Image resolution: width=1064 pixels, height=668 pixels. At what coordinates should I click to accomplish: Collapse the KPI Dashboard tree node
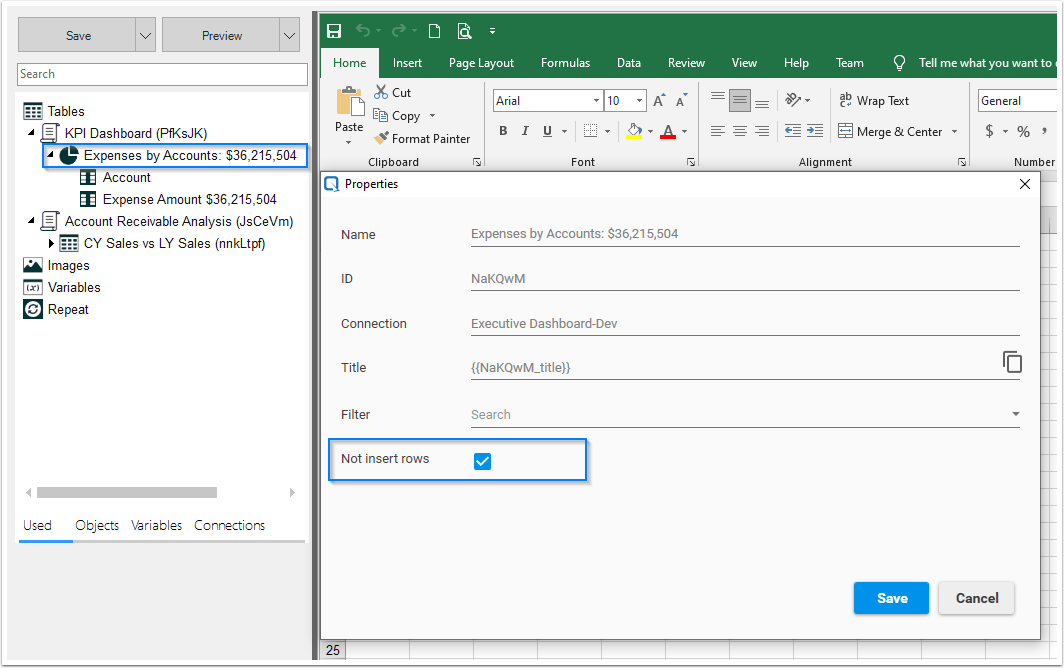pyautogui.click(x=32, y=132)
